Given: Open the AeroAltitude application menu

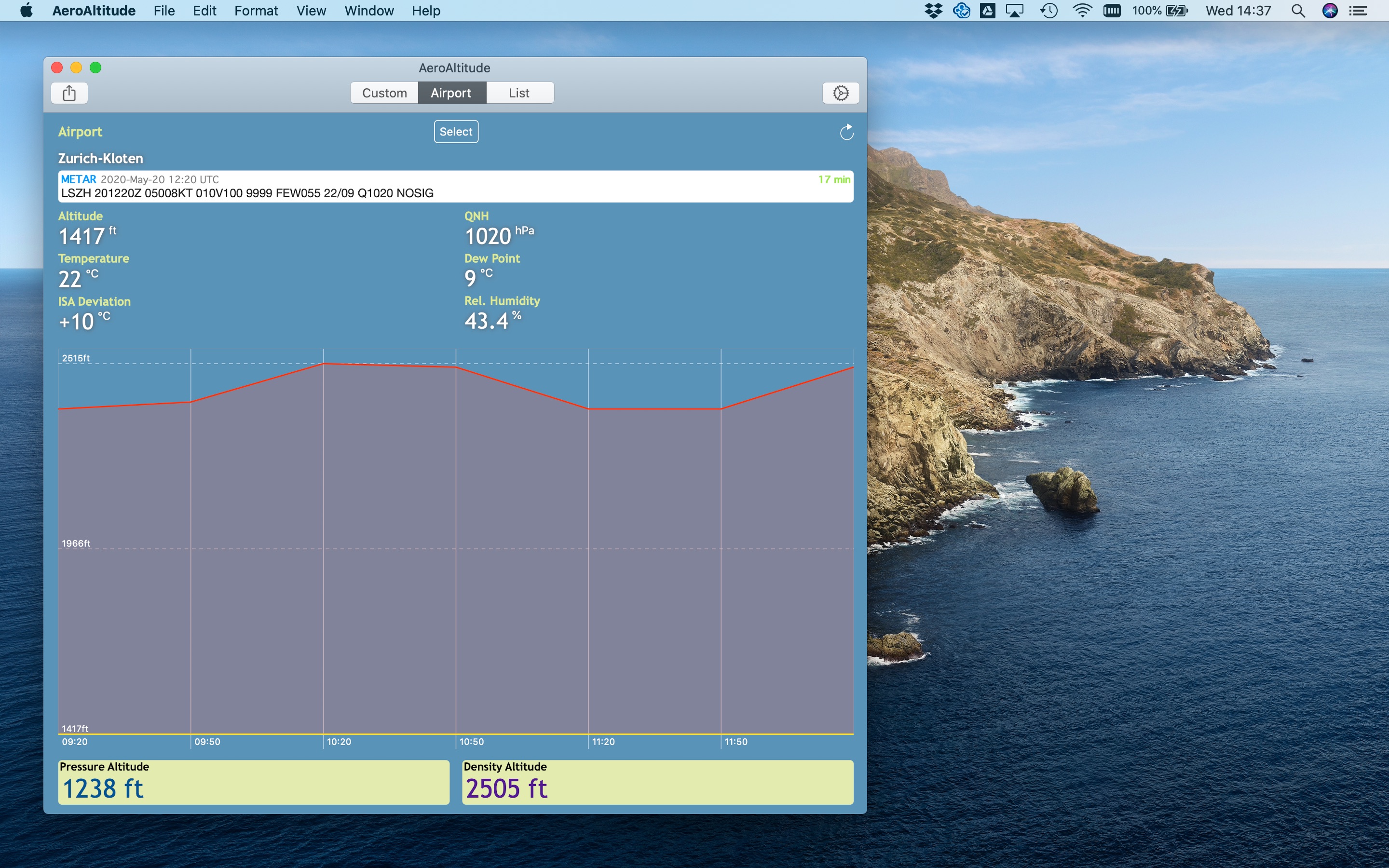Looking at the screenshot, I should (x=94, y=10).
